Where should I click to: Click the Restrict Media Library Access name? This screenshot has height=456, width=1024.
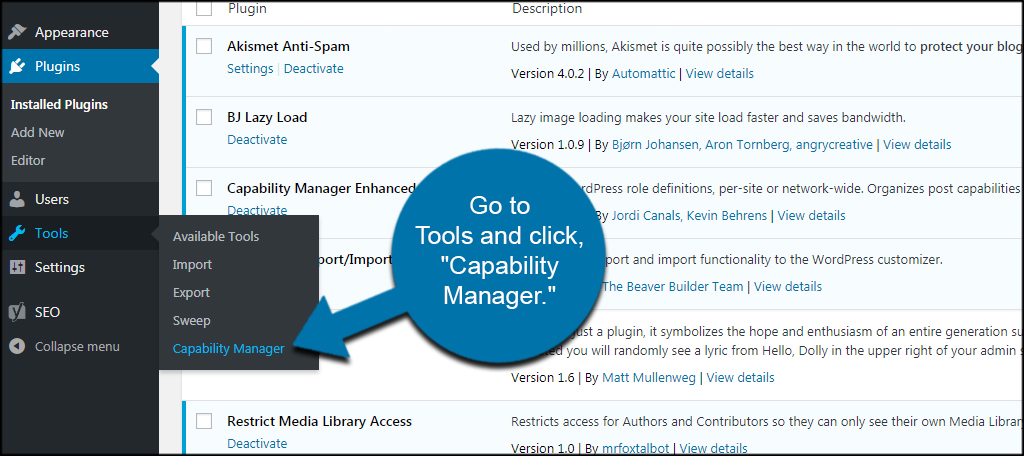pyautogui.click(x=319, y=421)
